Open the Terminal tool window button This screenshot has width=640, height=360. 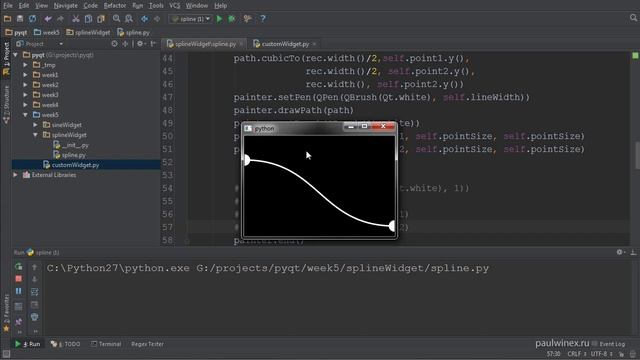[x=106, y=344]
